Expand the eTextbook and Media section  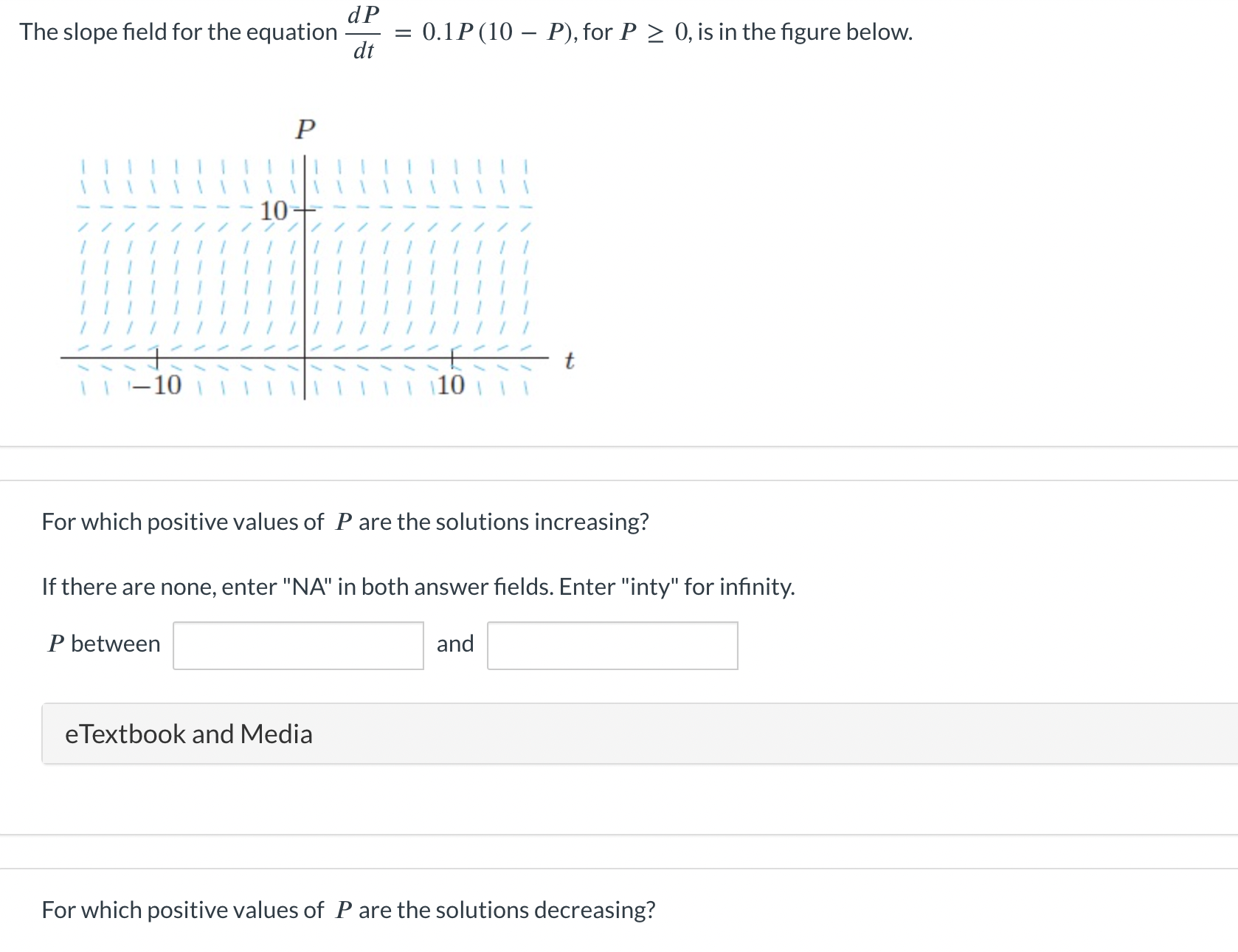189,734
